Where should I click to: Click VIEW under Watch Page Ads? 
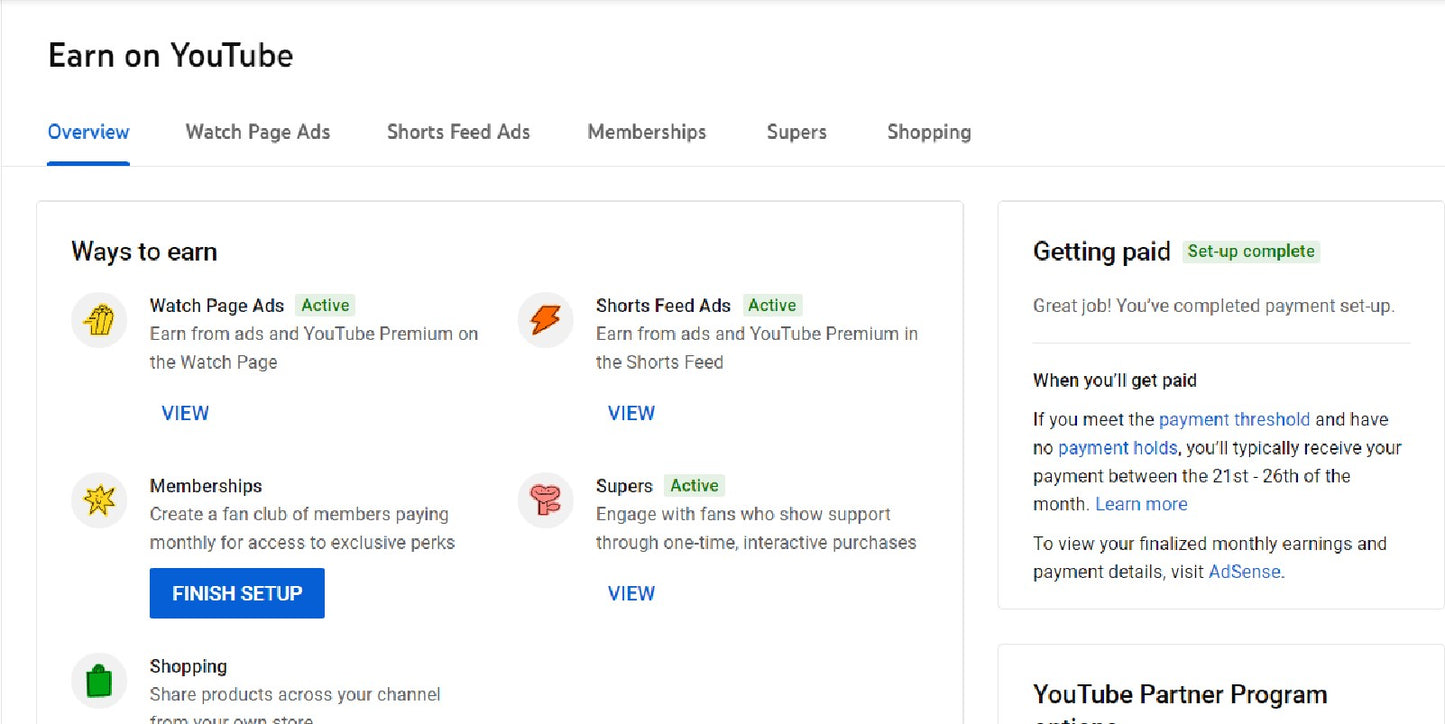(185, 413)
